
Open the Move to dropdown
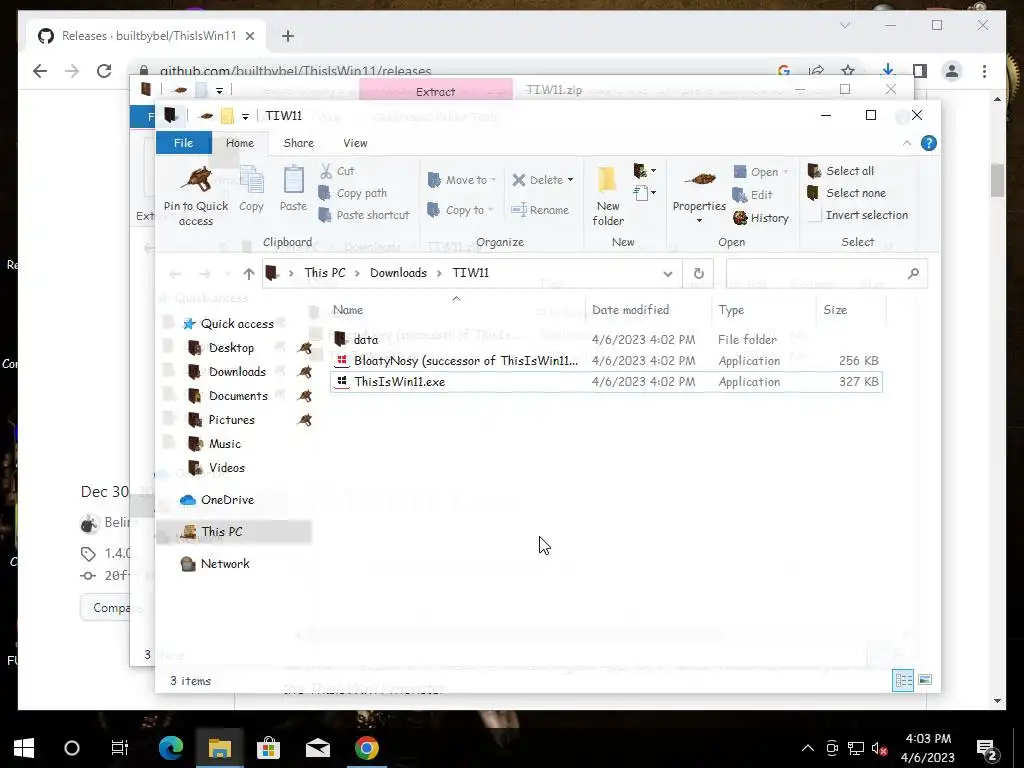click(461, 180)
